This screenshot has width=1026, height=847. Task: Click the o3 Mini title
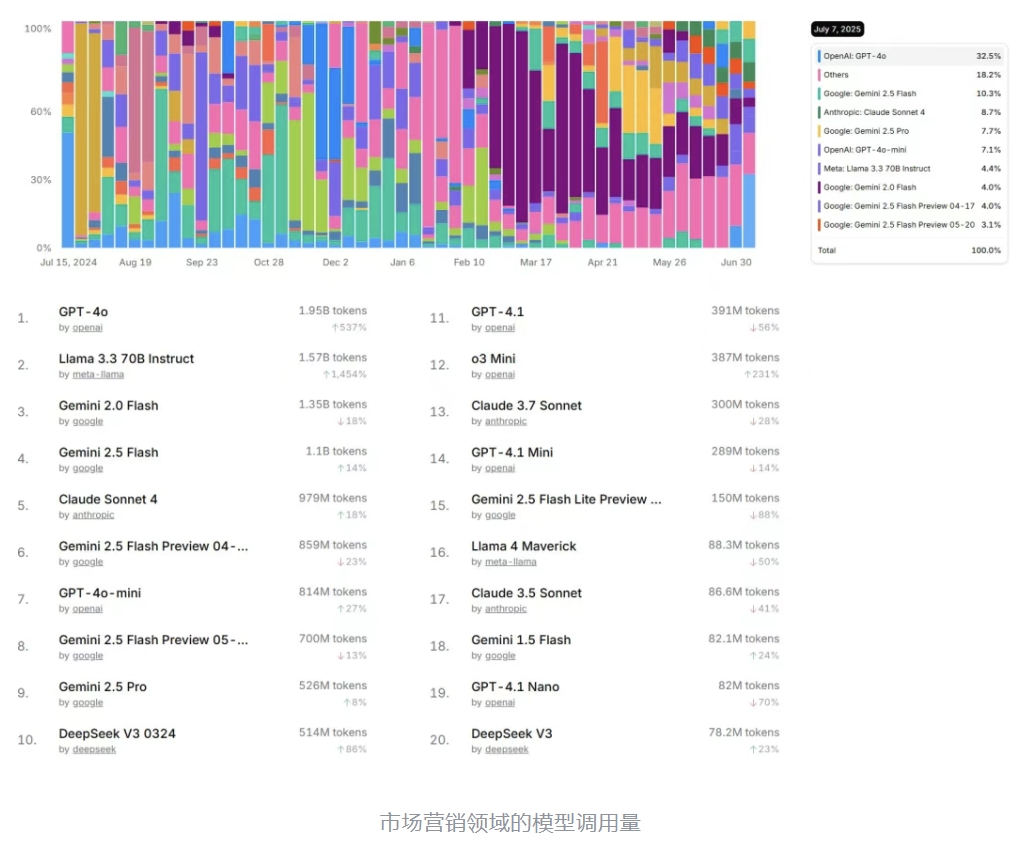click(x=493, y=359)
